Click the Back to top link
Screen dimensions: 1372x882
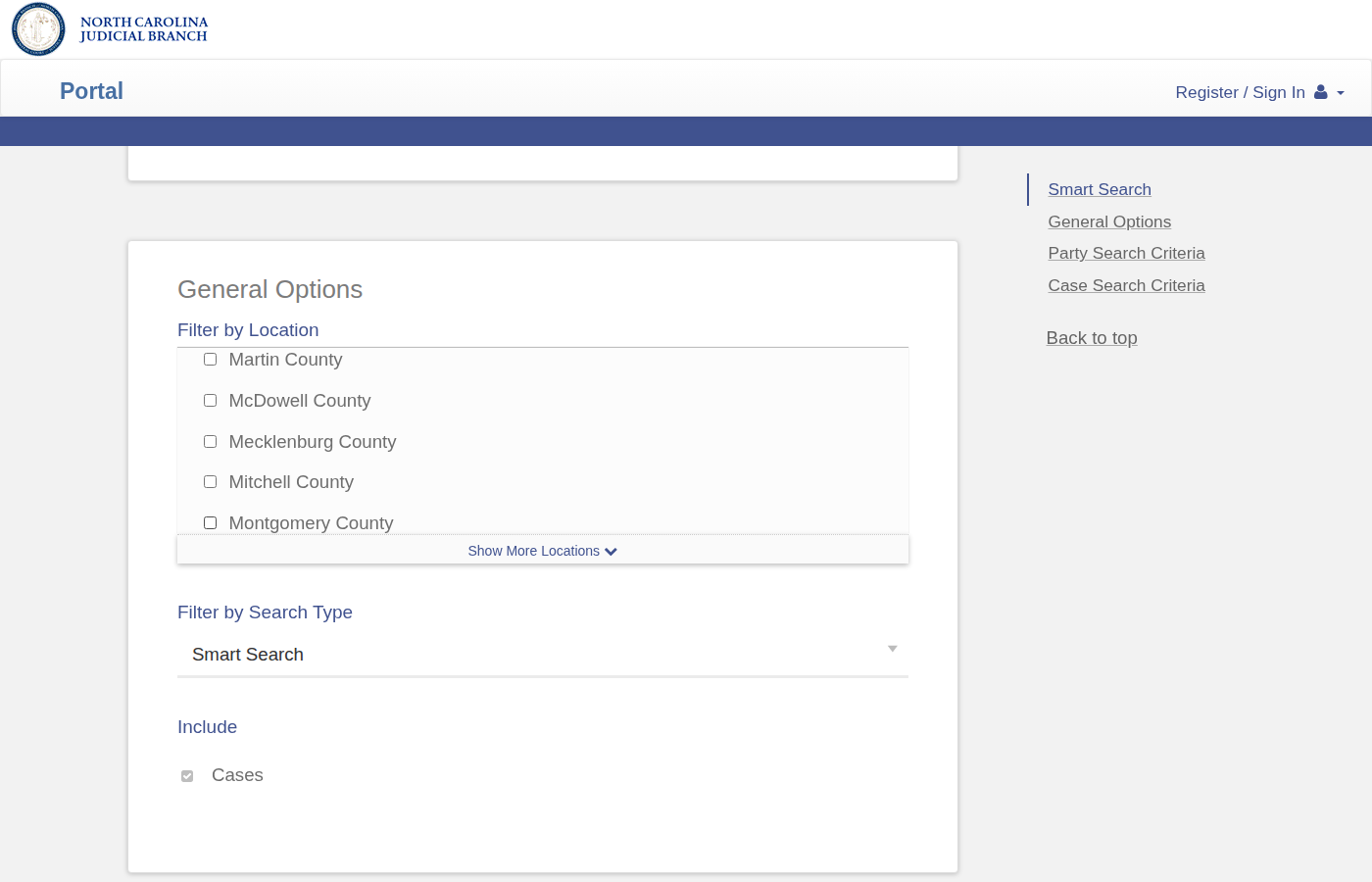[x=1091, y=338]
